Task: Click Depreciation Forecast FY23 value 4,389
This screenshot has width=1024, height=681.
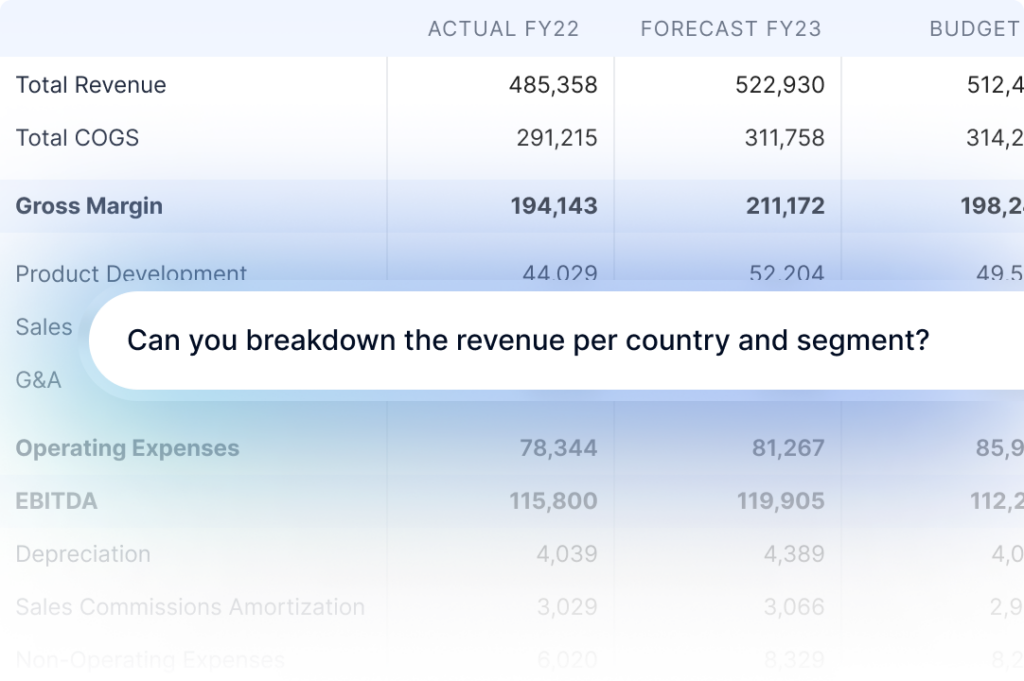Action: tap(796, 554)
